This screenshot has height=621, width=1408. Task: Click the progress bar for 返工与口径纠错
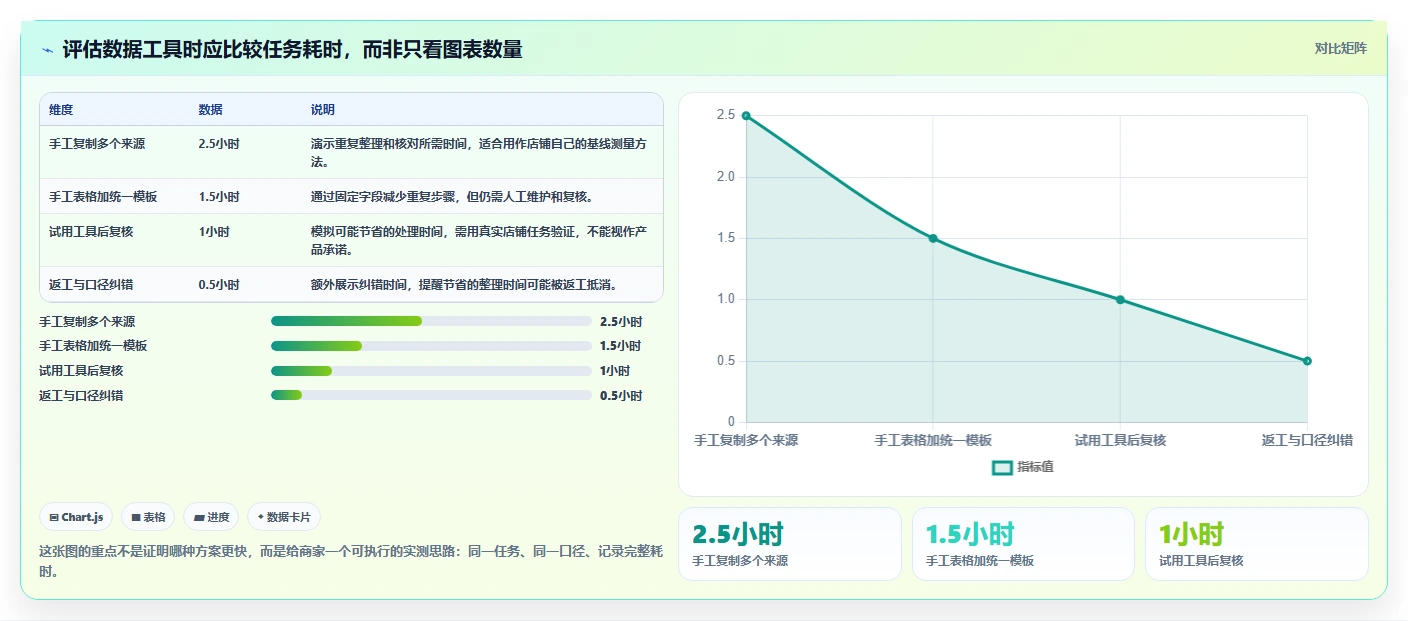click(x=431, y=395)
